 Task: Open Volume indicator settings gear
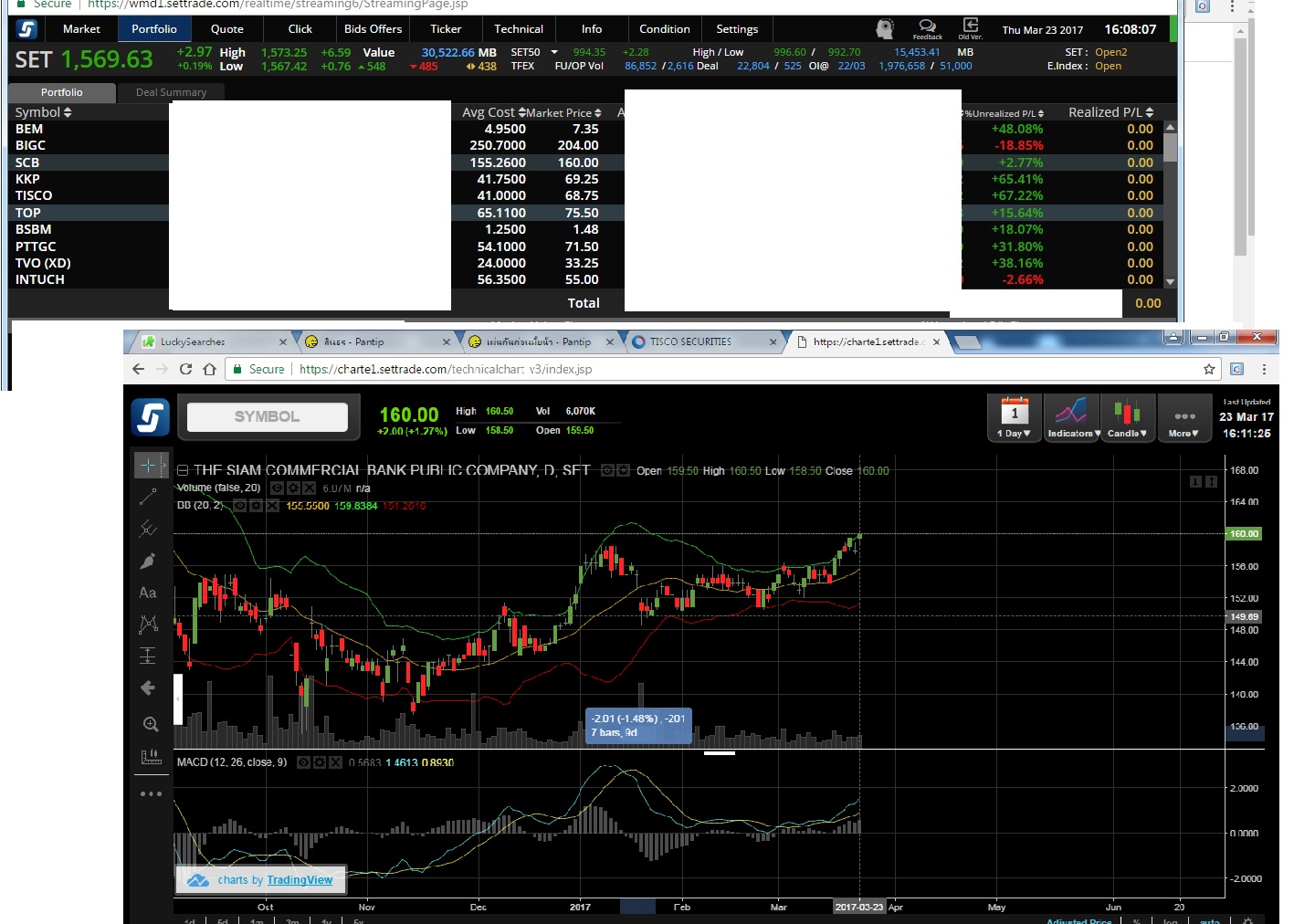pyautogui.click(x=293, y=488)
